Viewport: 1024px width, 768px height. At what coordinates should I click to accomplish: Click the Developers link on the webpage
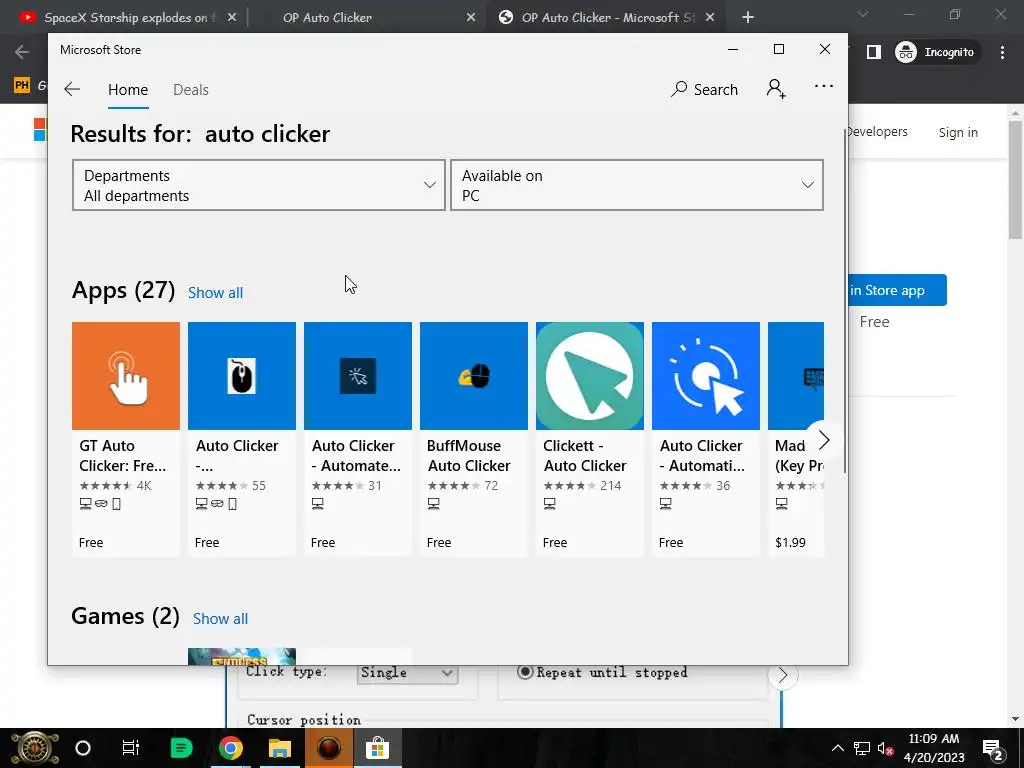pyautogui.click(x=878, y=132)
